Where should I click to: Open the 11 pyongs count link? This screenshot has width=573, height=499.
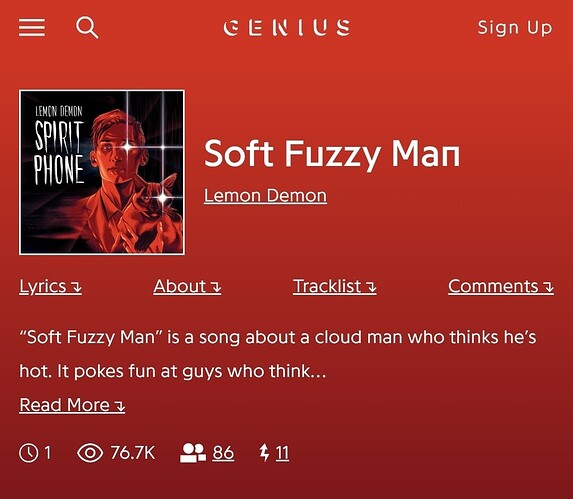click(x=282, y=453)
